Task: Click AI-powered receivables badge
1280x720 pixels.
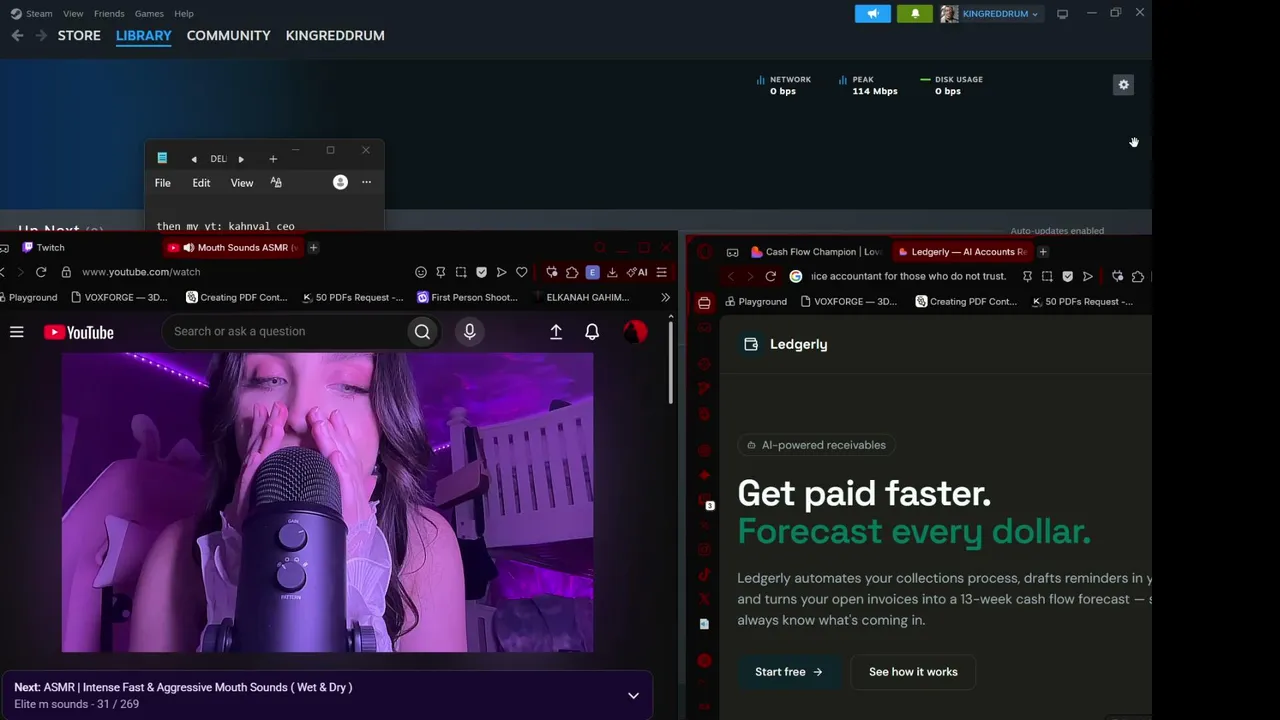Action: point(816,445)
